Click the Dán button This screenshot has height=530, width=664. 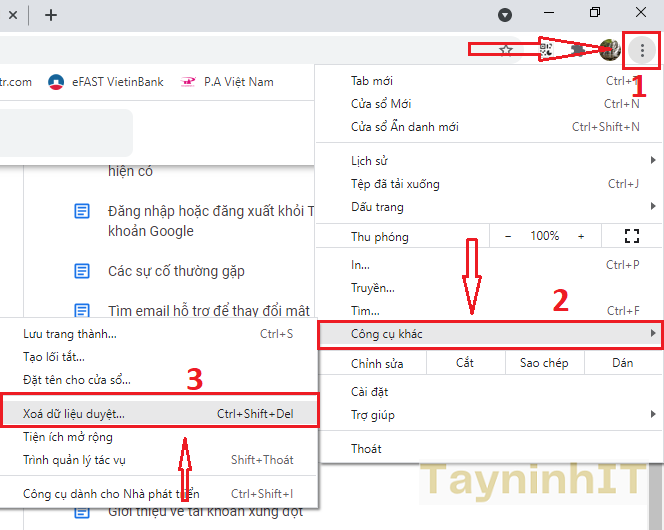pos(622,363)
